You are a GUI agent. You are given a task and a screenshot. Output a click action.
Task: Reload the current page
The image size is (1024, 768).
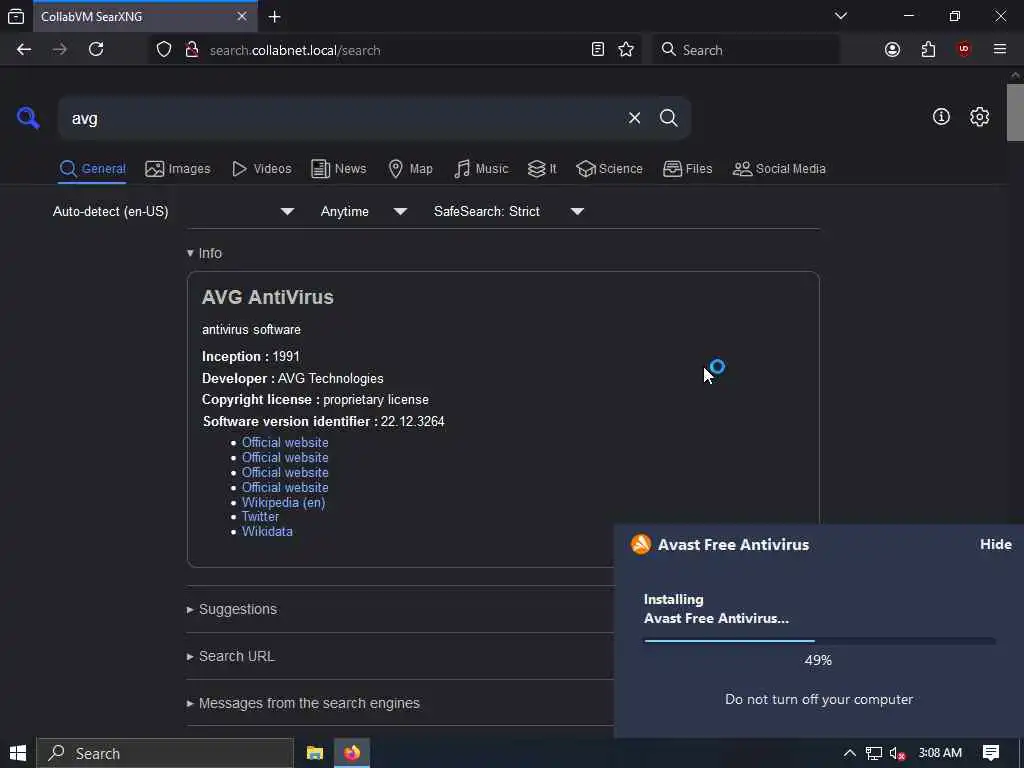[x=96, y=50]
